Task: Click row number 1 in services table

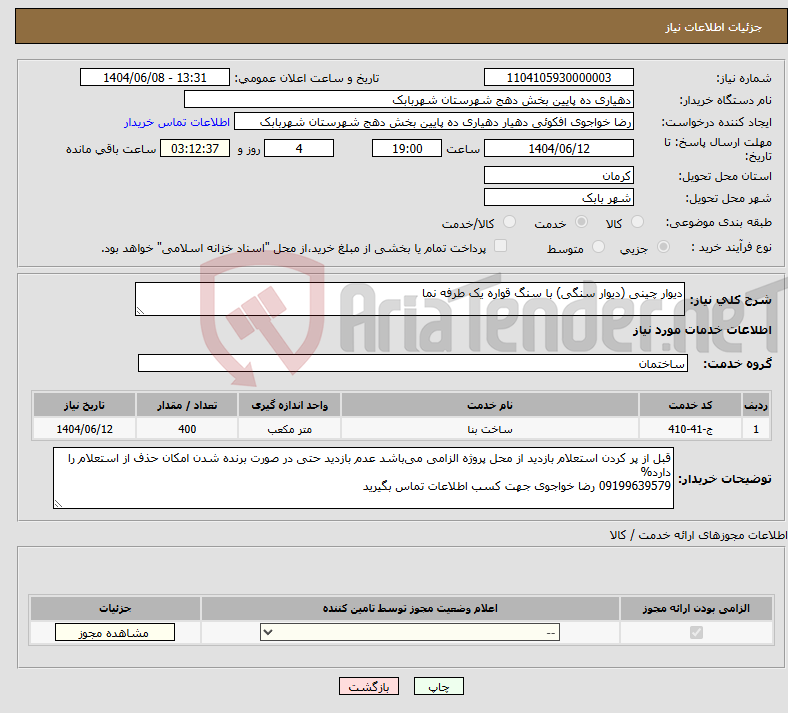Action: 756,429
